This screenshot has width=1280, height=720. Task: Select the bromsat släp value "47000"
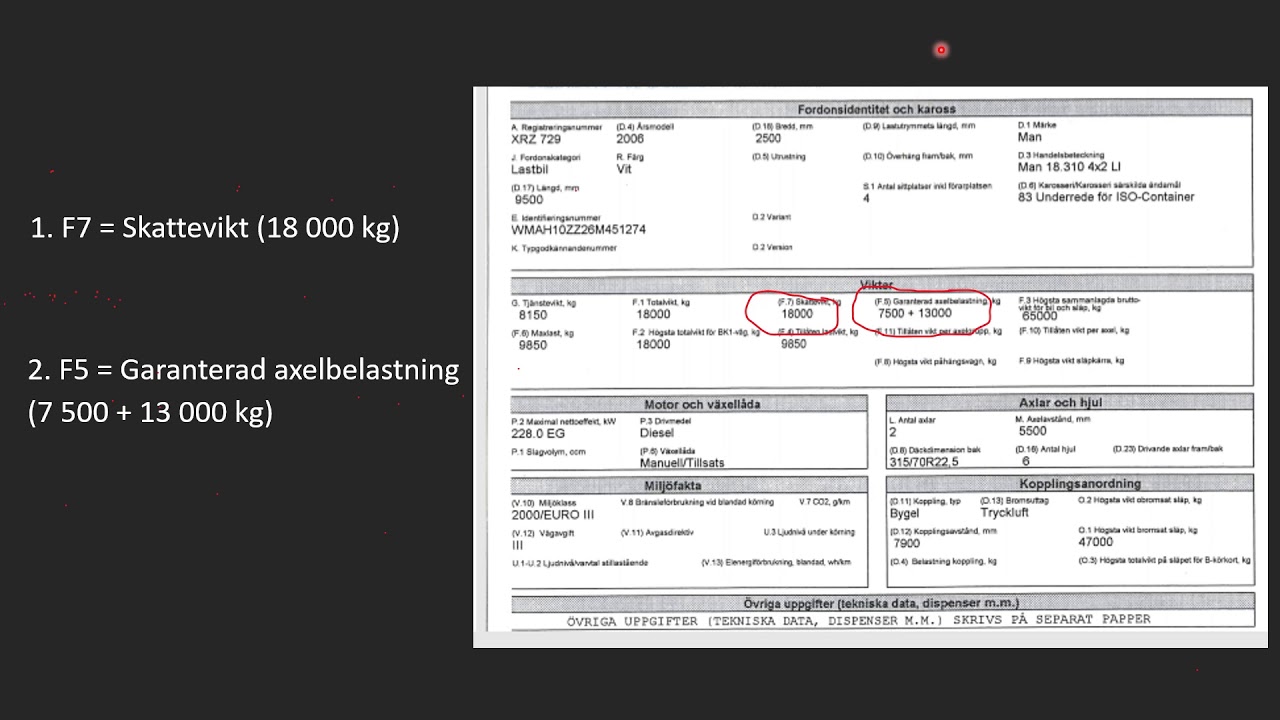[x=1096, y=542]
